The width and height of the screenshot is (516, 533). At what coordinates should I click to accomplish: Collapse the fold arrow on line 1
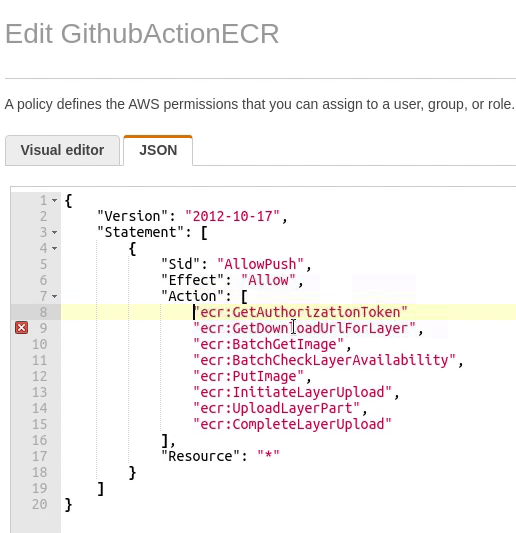[x=54, y=201]
